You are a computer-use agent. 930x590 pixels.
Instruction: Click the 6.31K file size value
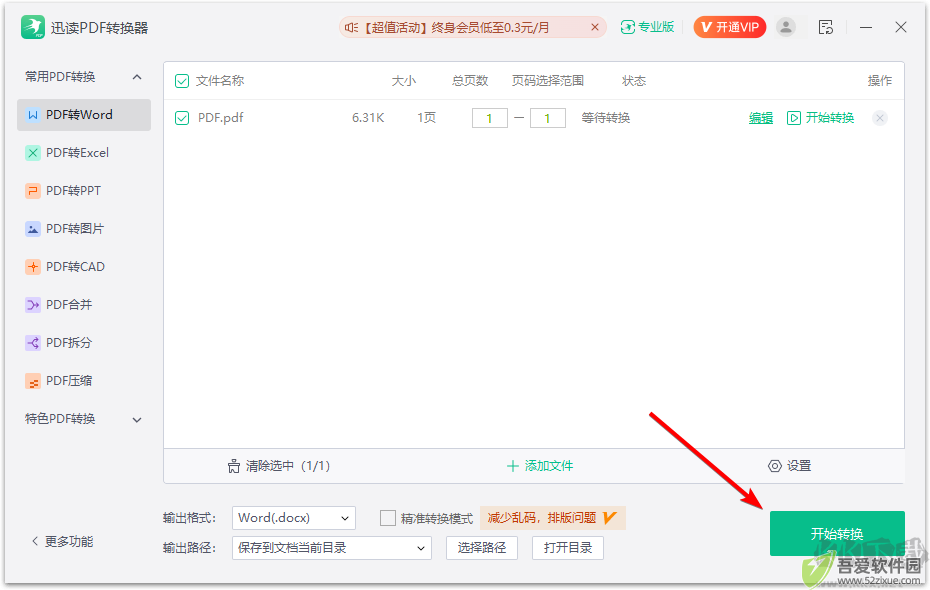pyautogui.click(x=368, y=117)
